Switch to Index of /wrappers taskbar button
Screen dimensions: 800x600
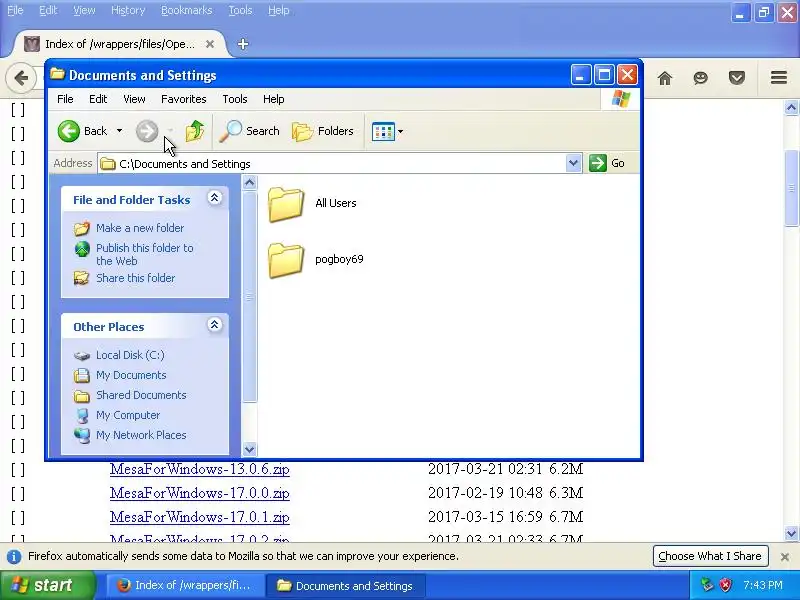[184, 586]
